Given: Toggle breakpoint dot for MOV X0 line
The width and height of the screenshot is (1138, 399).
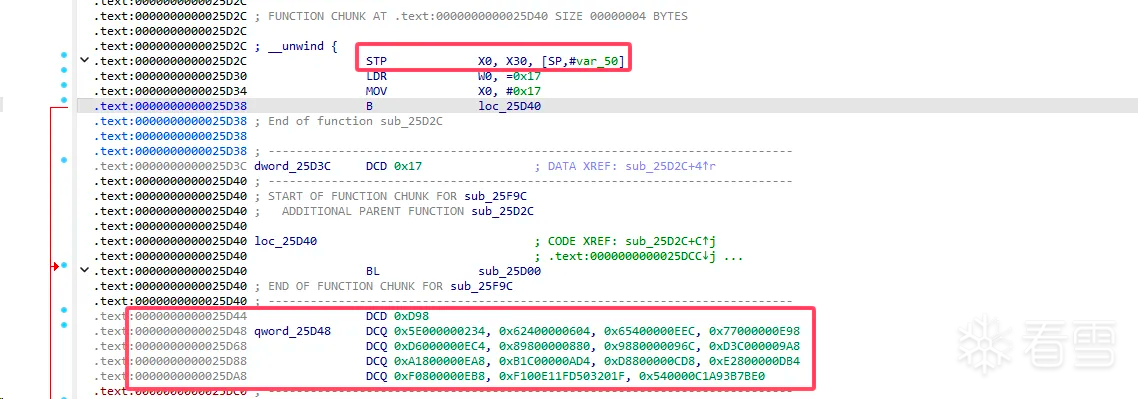Looking at the screenshot, I should pyautogui.click(x=64, y=85).
